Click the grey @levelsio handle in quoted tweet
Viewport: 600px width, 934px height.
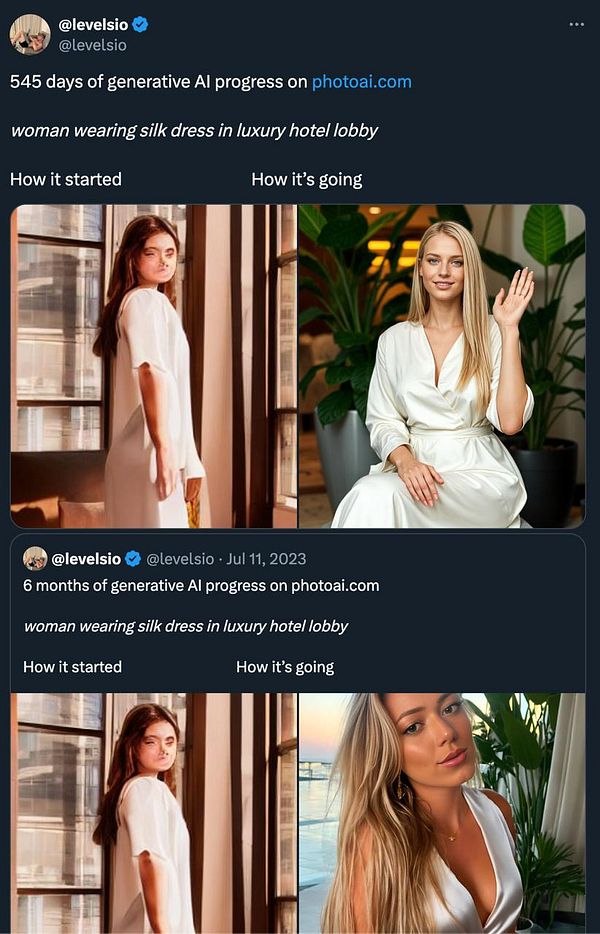click(180, 558)
